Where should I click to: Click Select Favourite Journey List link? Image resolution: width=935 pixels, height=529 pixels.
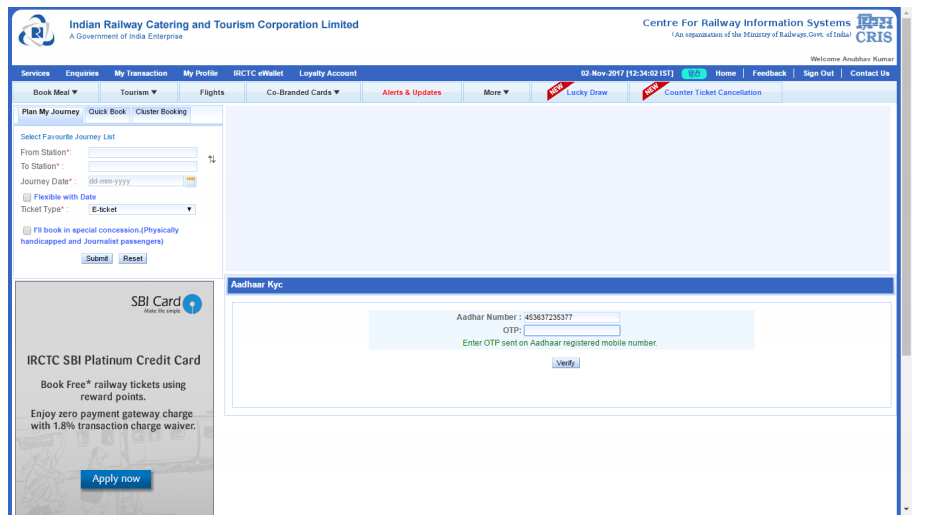tap(67, 137)
